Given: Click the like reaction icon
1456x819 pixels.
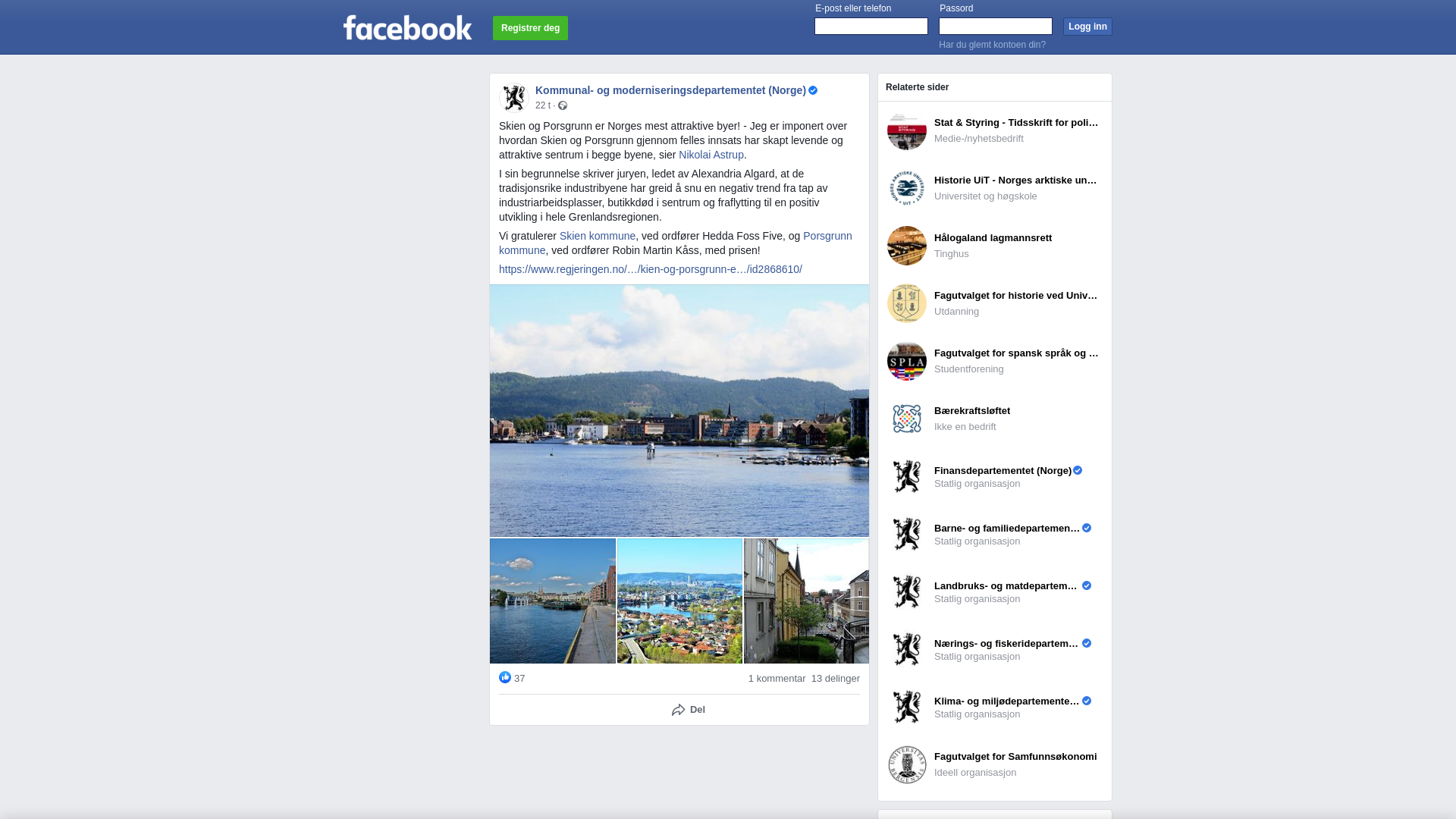Looking at the screenshot, I should point(505,677).
